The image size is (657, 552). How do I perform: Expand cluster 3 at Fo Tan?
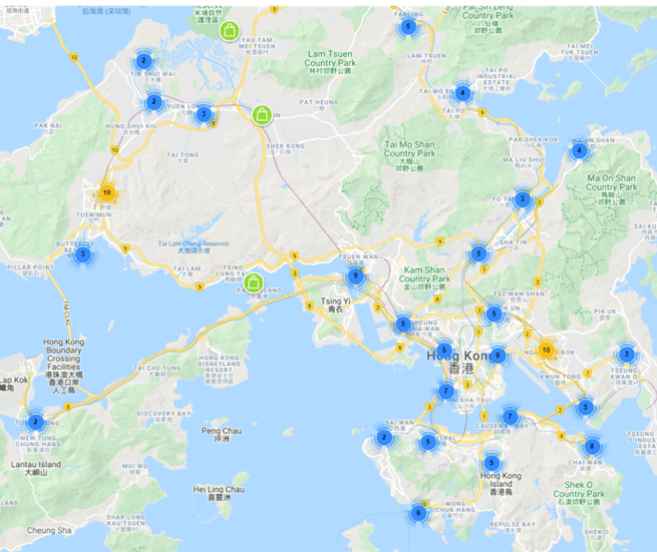coord(522,199)
